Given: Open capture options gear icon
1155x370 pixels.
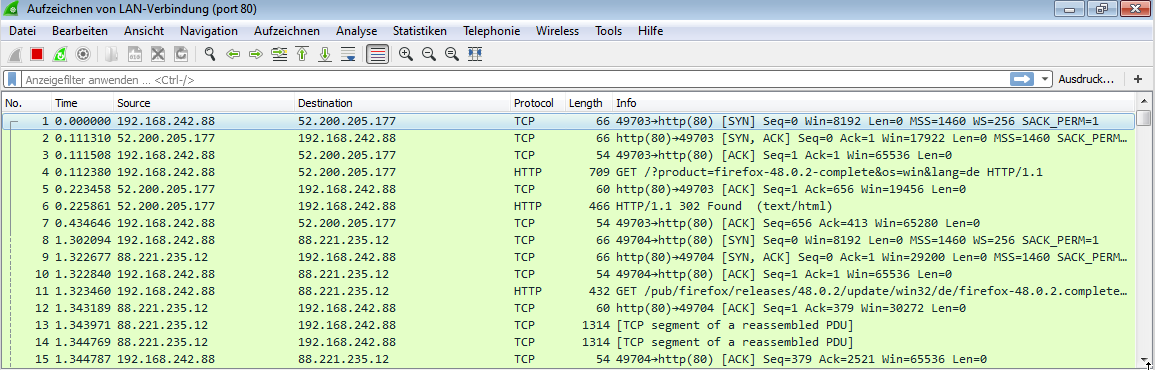Looking at the screenshot, I should (82, 54).
